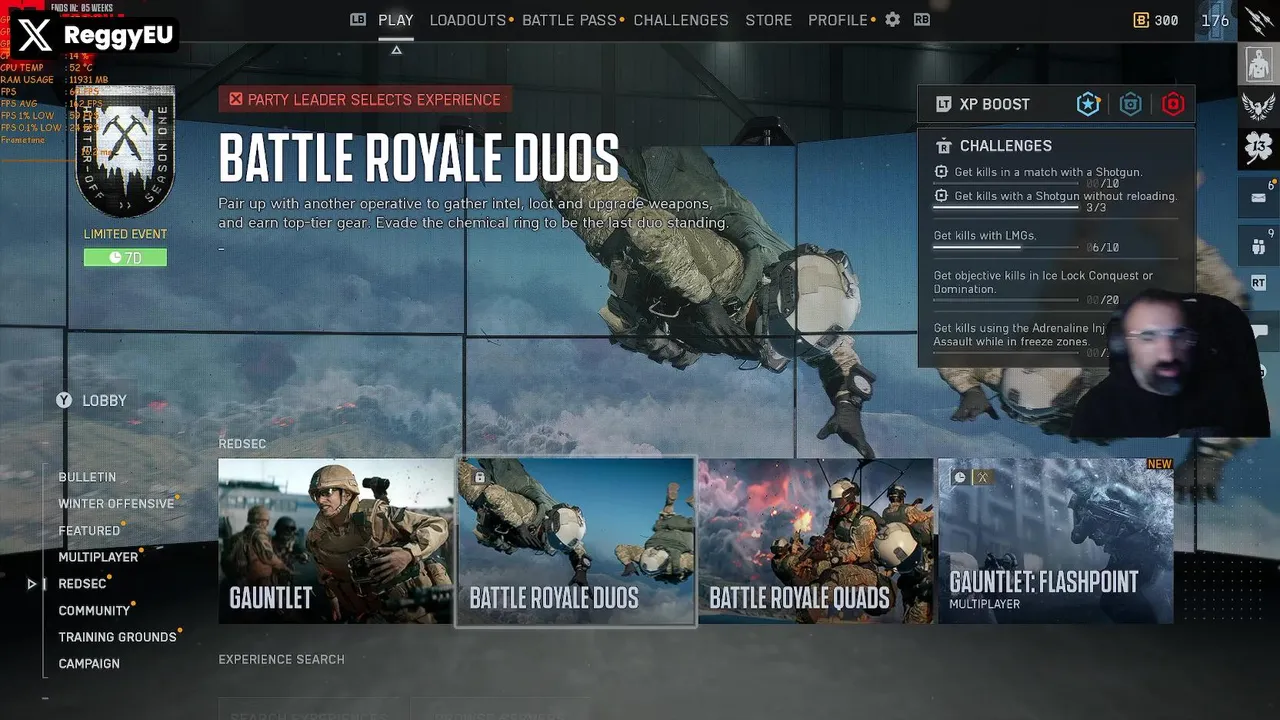Viewport: 1280px width, 720px height.
Task: Open the mail inbox icon with 6
Action: click(x=1259, y=197)
